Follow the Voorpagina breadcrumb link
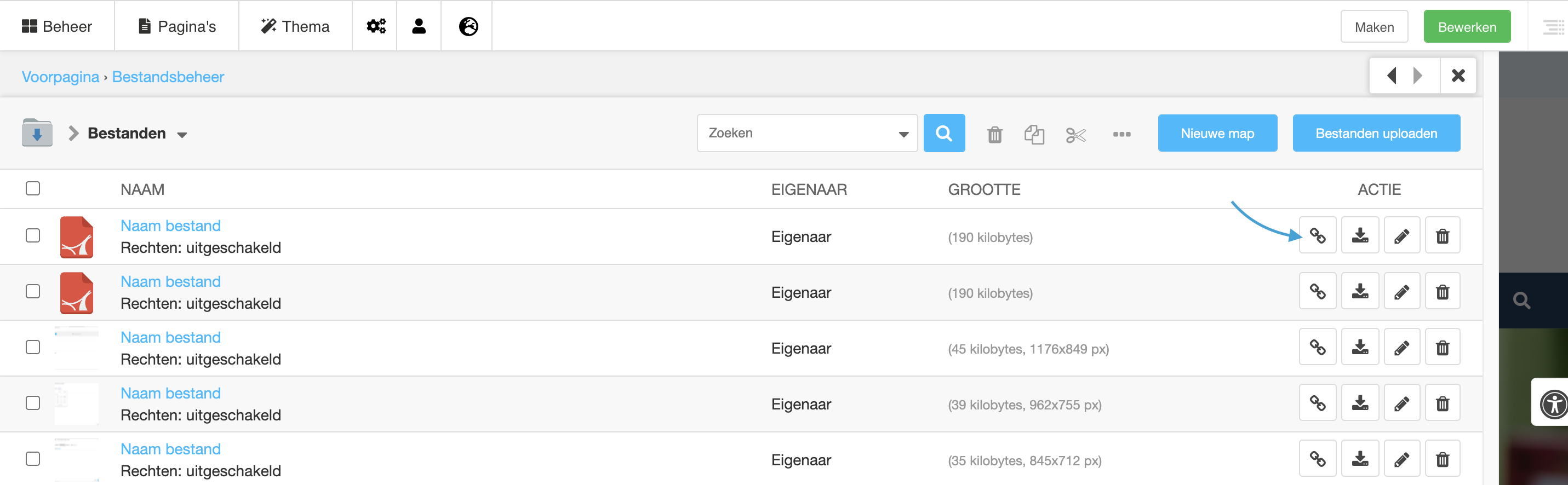This screenshot has height=485, width=1568. coord(60,77)
